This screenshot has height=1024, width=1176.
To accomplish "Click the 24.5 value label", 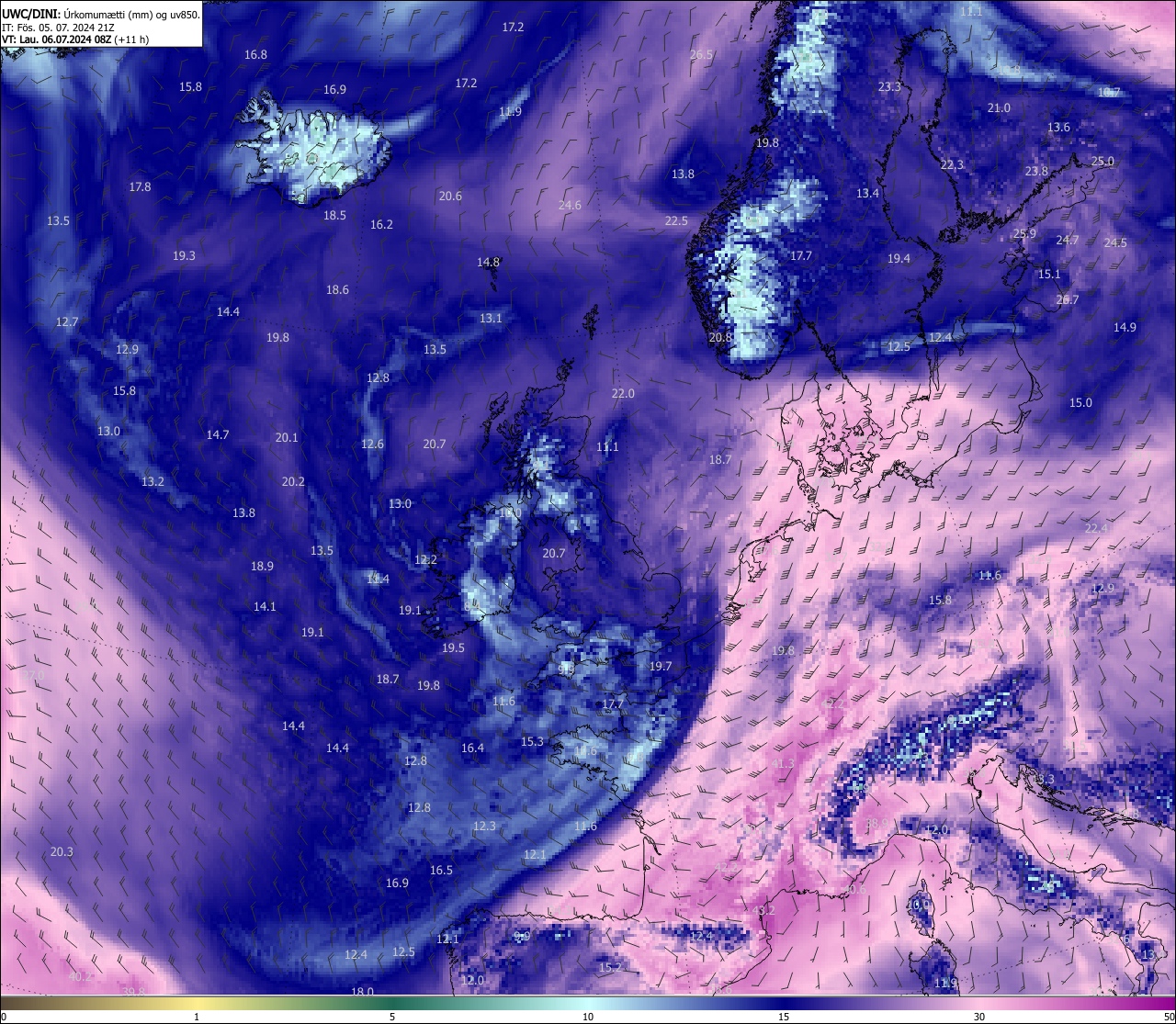I will [1115, 243].
